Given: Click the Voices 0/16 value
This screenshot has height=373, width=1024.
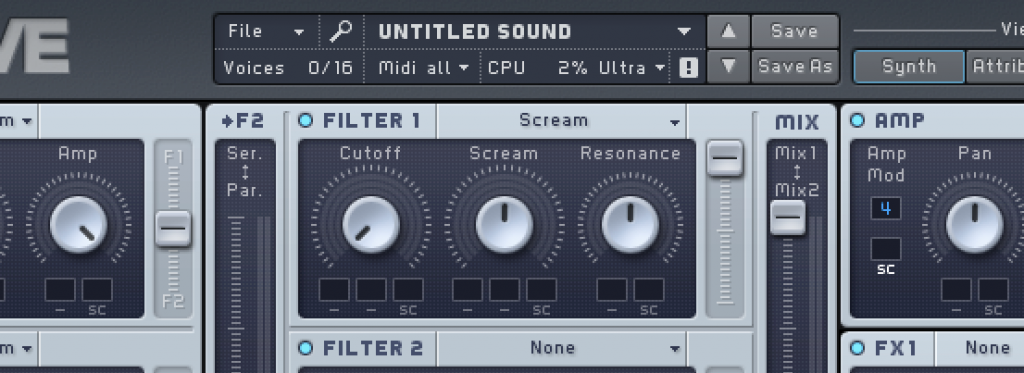Looking at the screenshot, I should coord(330,68).
